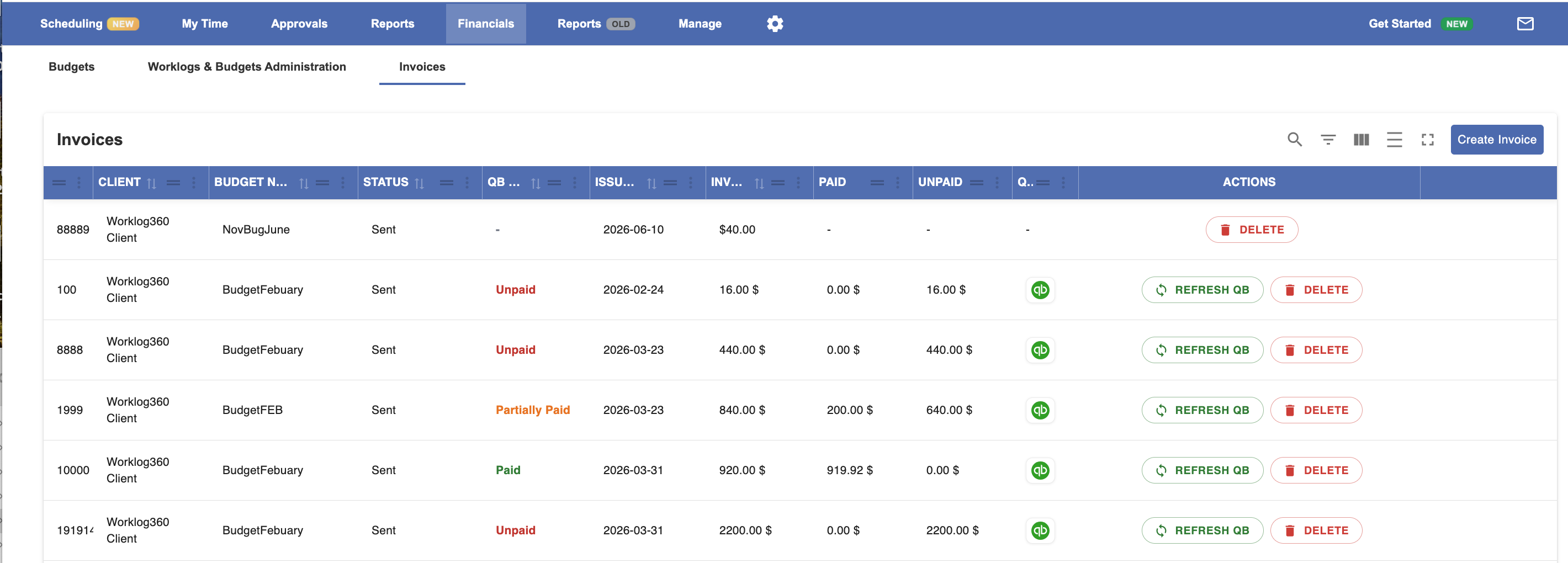Open the filter icon in Invoices toolbar
This screenshot has height=563, width=1568.
[1328, 140]
